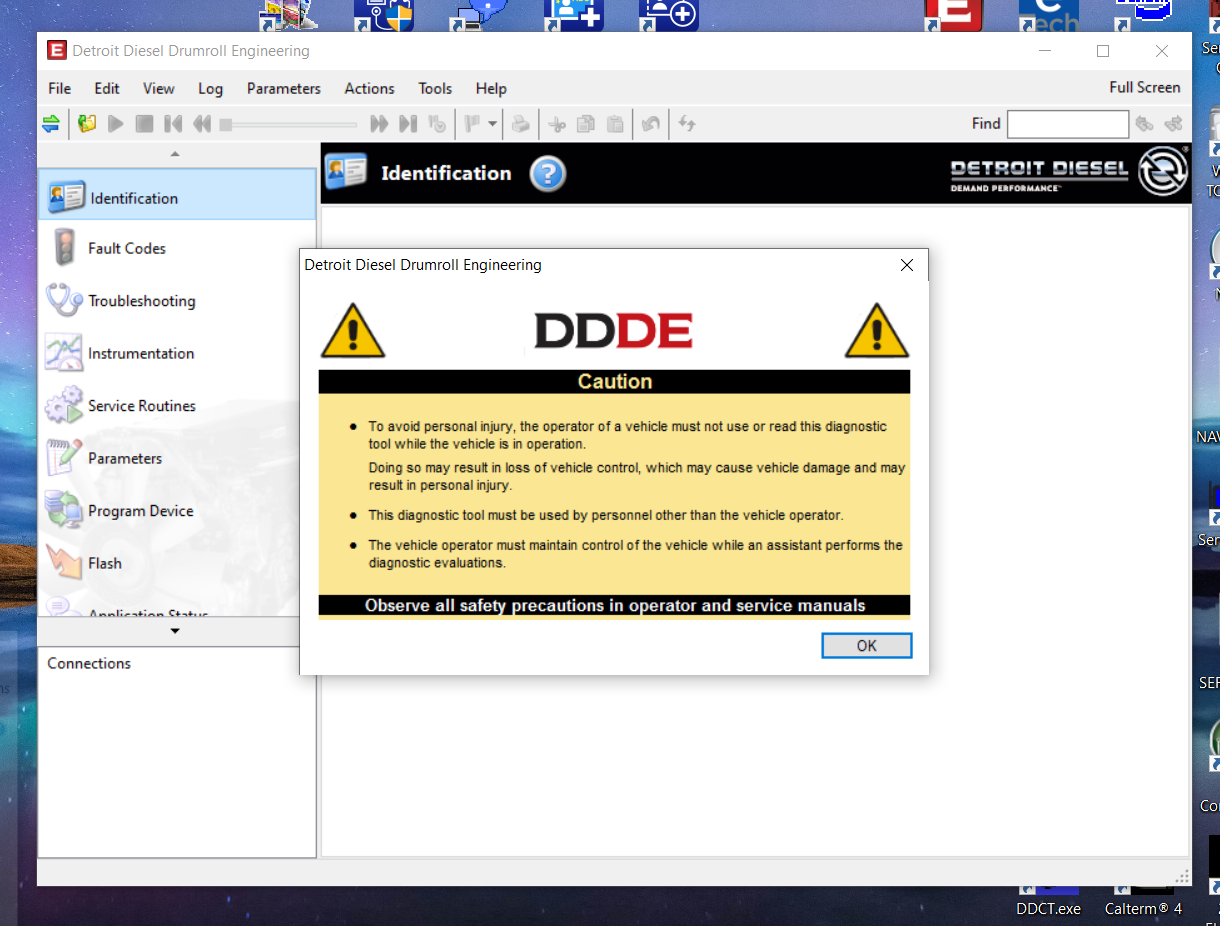Click the green connect arrows toolbar icon
The width and height of the screenshot is (1220, 926).
click(x=51, y=124)
